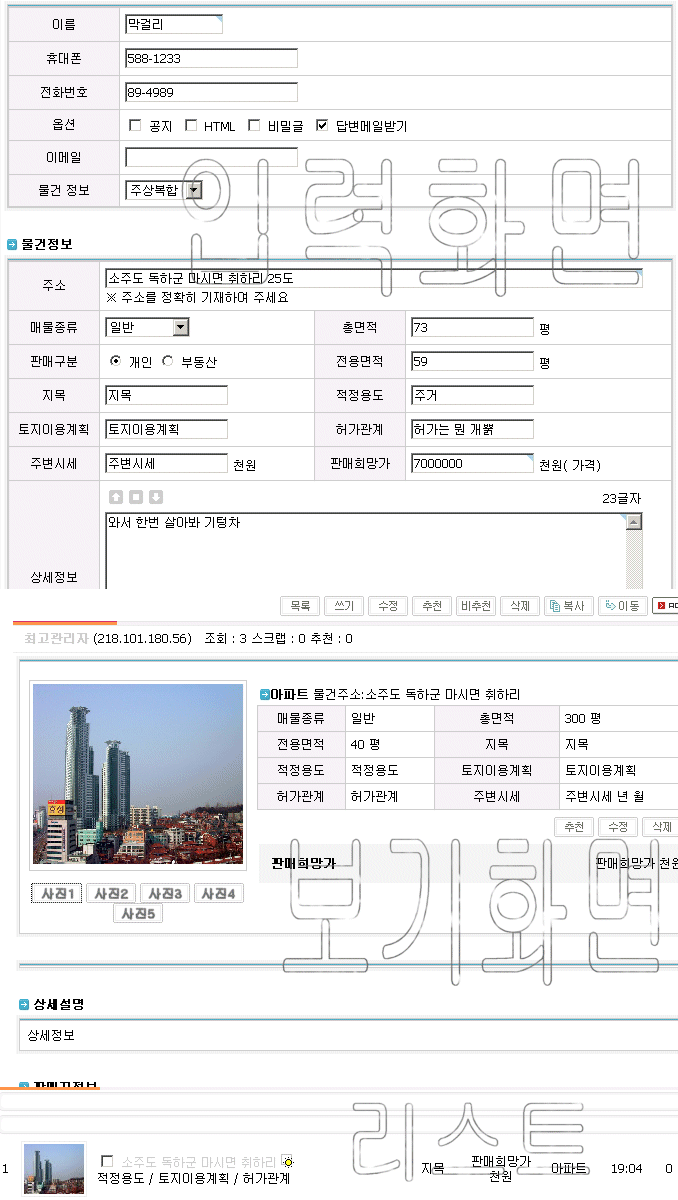This screenshot has height=1200, width=678.
Task: Open the list row title 소주도 독하군 마시면 취하리
Action: (199, 1162)
